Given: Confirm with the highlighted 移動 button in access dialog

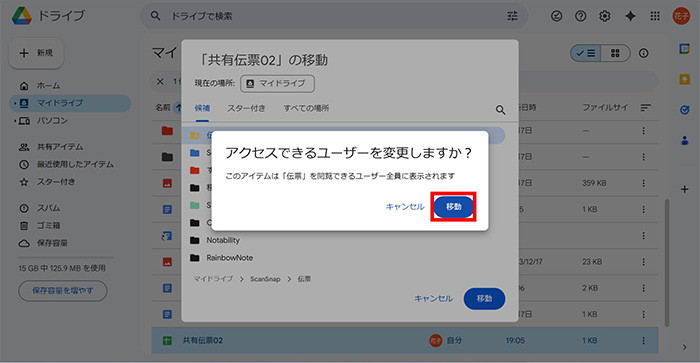Looking at the screenshot, I should [454, 207].
